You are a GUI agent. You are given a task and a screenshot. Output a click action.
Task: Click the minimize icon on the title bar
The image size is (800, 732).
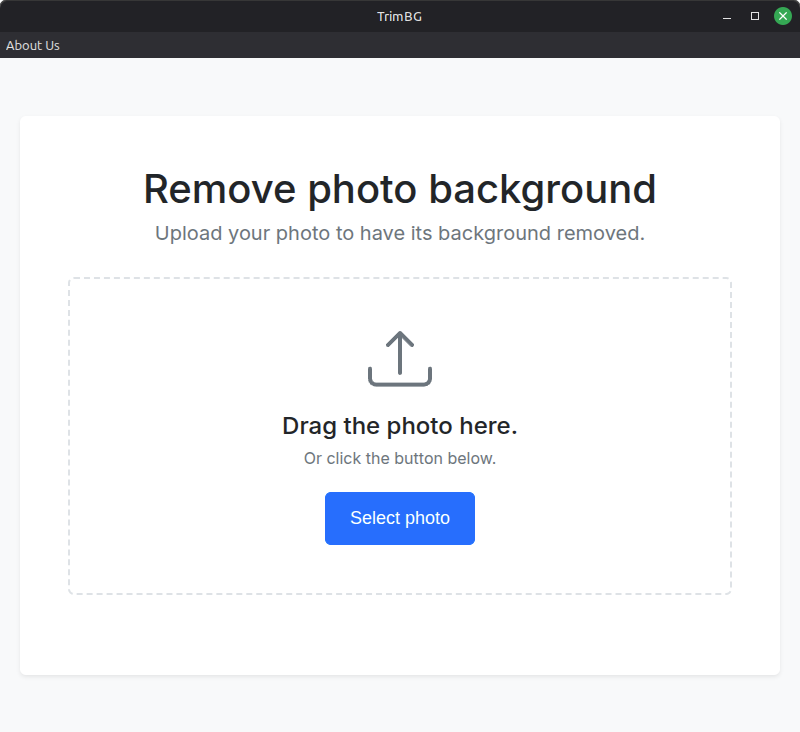point(725,16)
